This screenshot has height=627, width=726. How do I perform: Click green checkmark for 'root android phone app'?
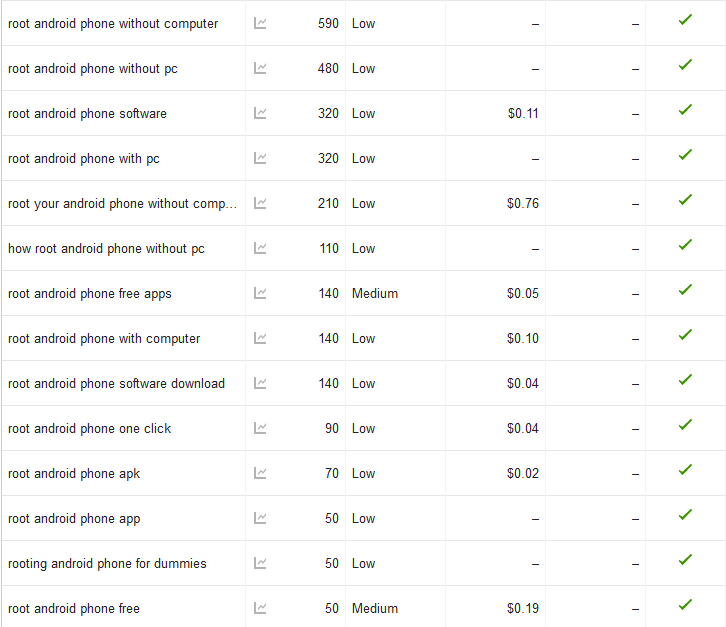click(x=685, y=515)
